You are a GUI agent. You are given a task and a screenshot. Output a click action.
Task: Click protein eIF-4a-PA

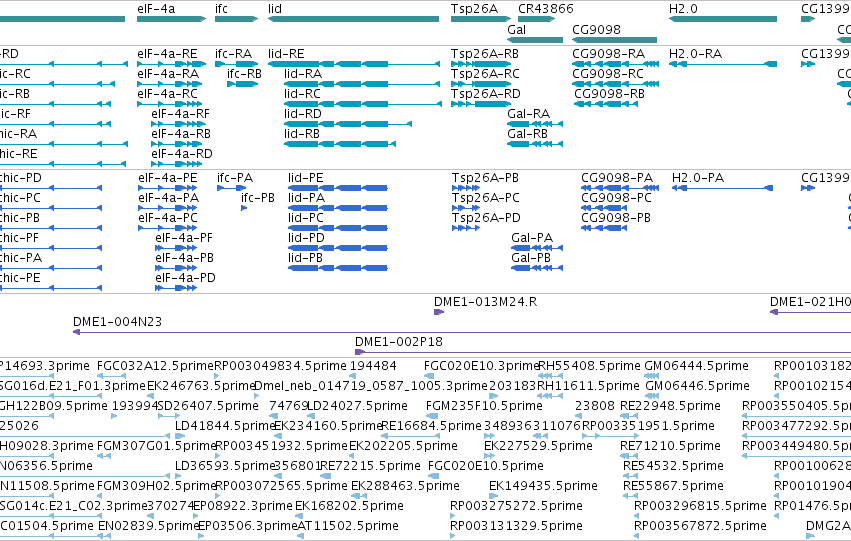pos(167,208)
